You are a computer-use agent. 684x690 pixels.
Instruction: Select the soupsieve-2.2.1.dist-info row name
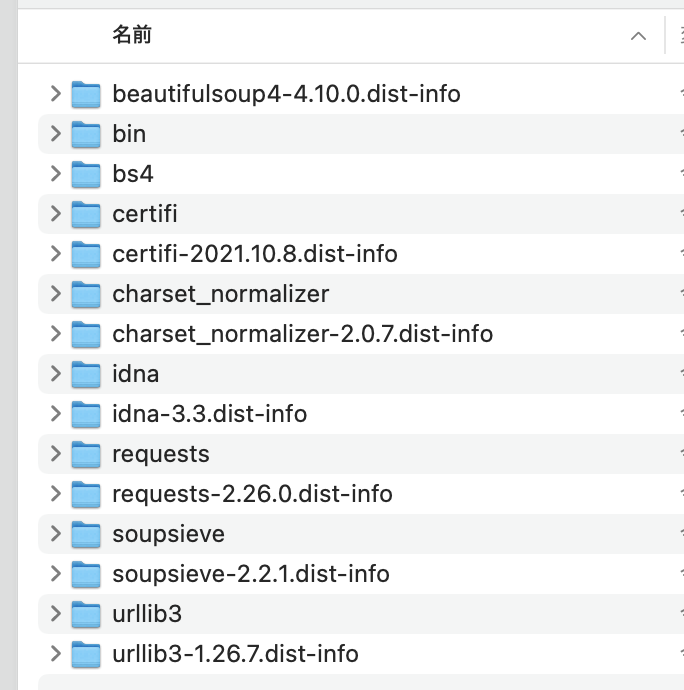[x=251, y=574]
